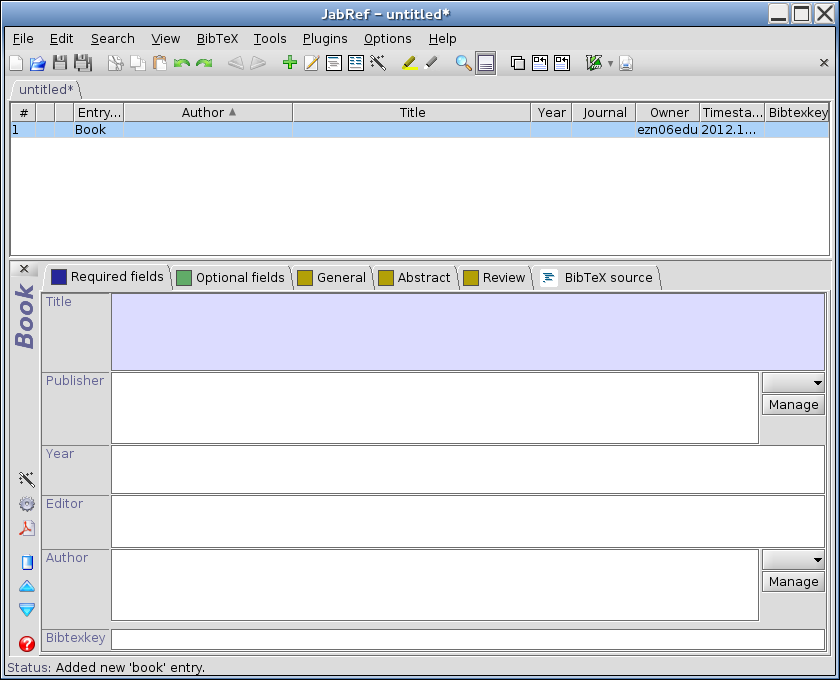The height and width of the screenshot is (680, 840).
Task: Click the magic wand autogenerate key icon in sidebar
Action: click(27, 479)
